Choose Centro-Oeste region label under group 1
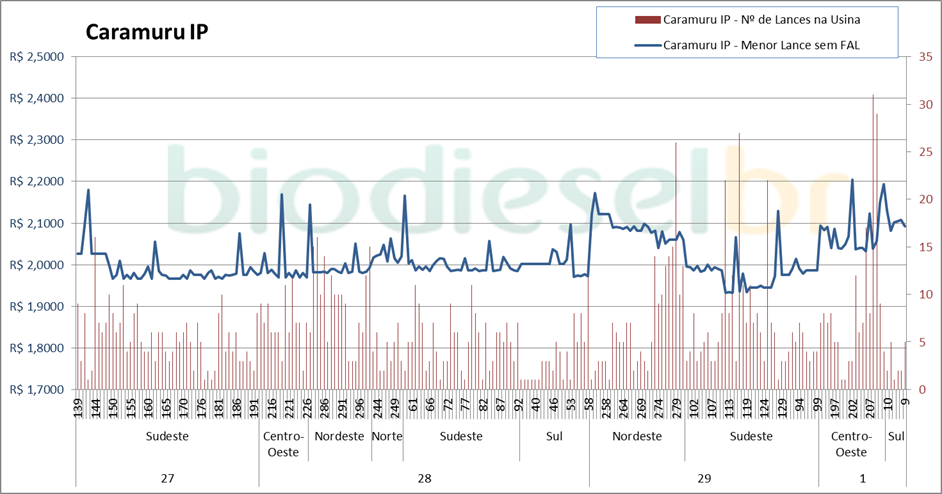This screenshot has height=494, width=942. [851, 445]
